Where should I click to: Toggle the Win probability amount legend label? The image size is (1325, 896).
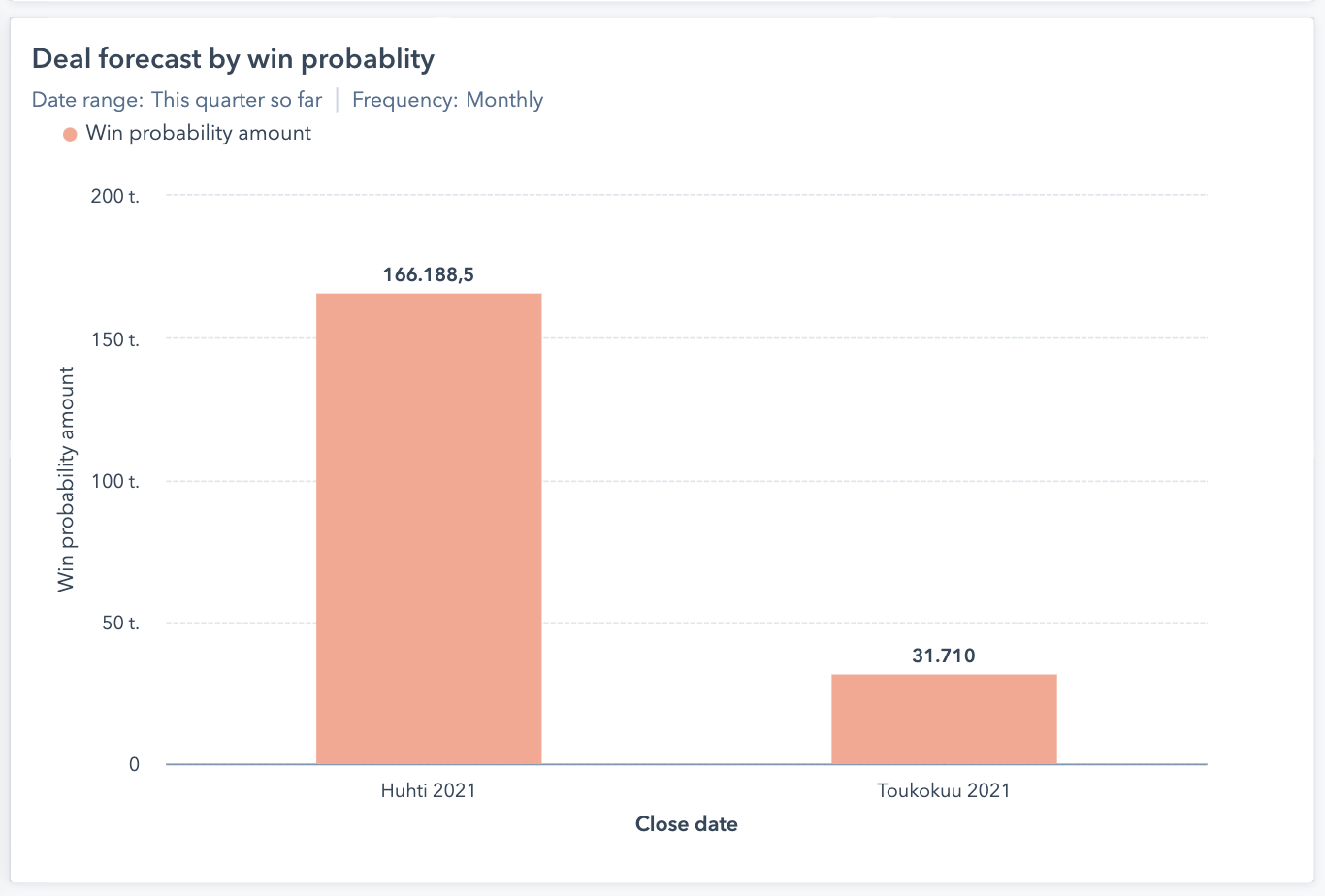(x=198, y=133)
